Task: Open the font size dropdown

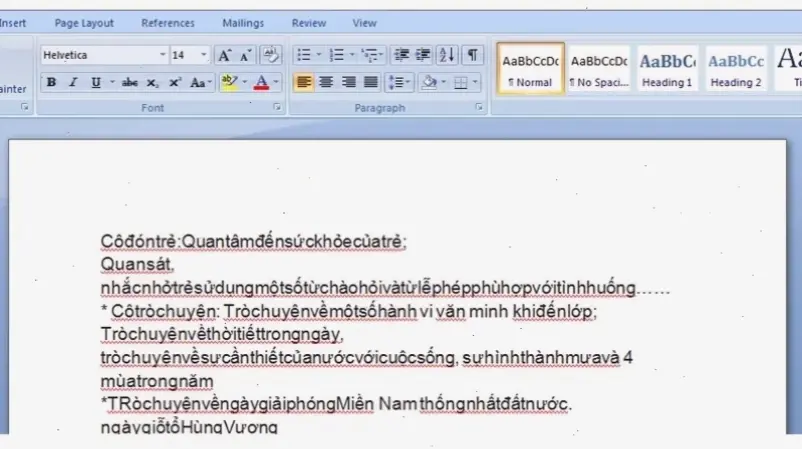Action: (204, 55)
